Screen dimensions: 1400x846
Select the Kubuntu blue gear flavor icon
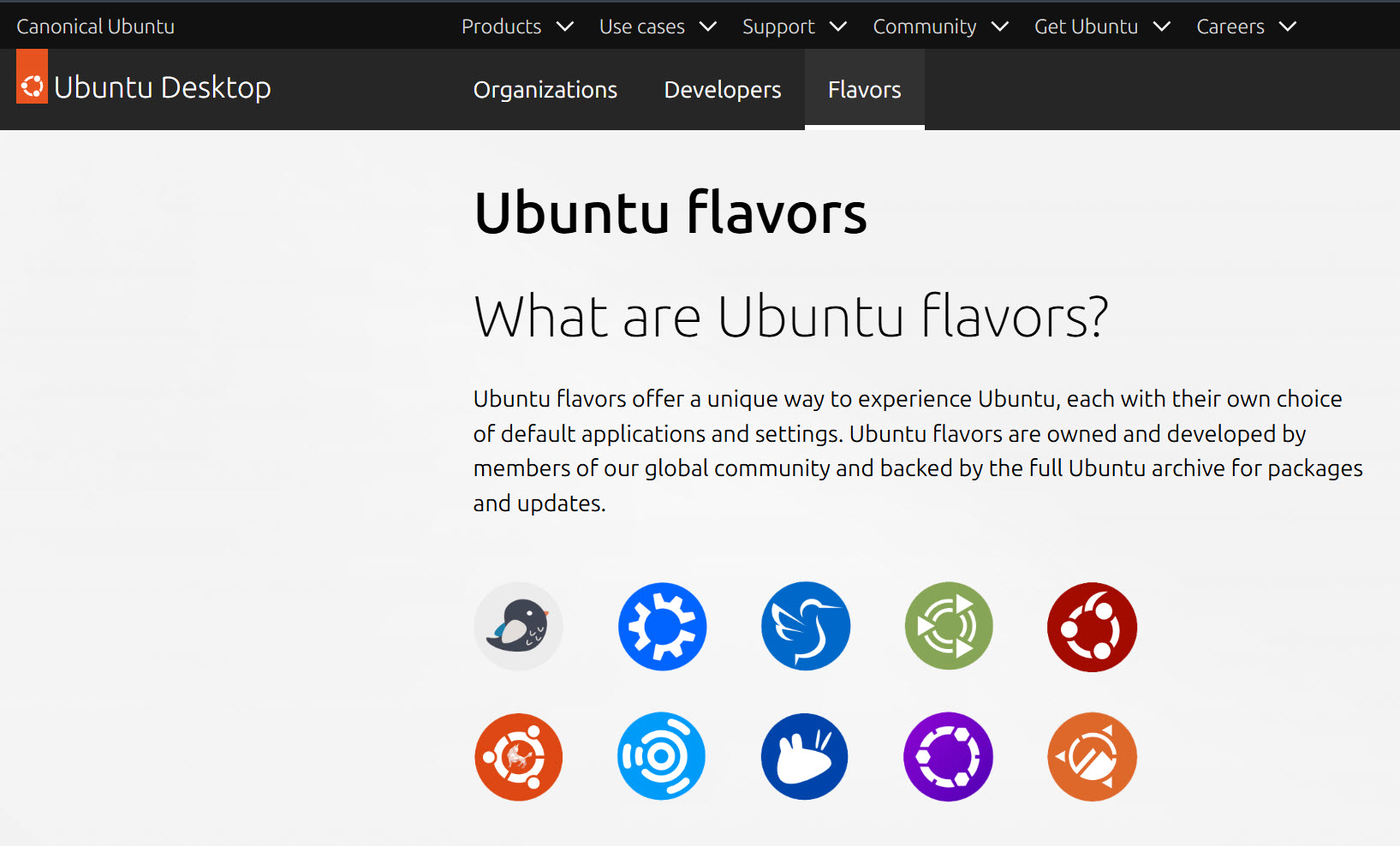[662, 627]
